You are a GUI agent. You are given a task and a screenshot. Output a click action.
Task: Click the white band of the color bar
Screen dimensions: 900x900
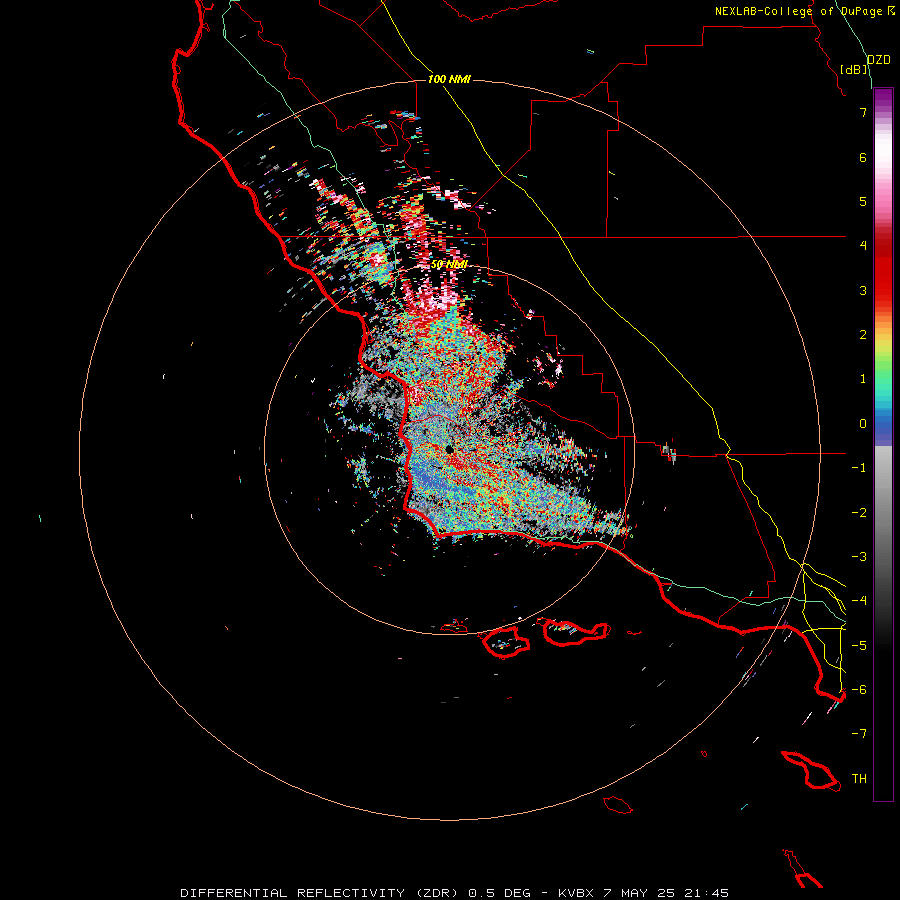coord(883,150)
